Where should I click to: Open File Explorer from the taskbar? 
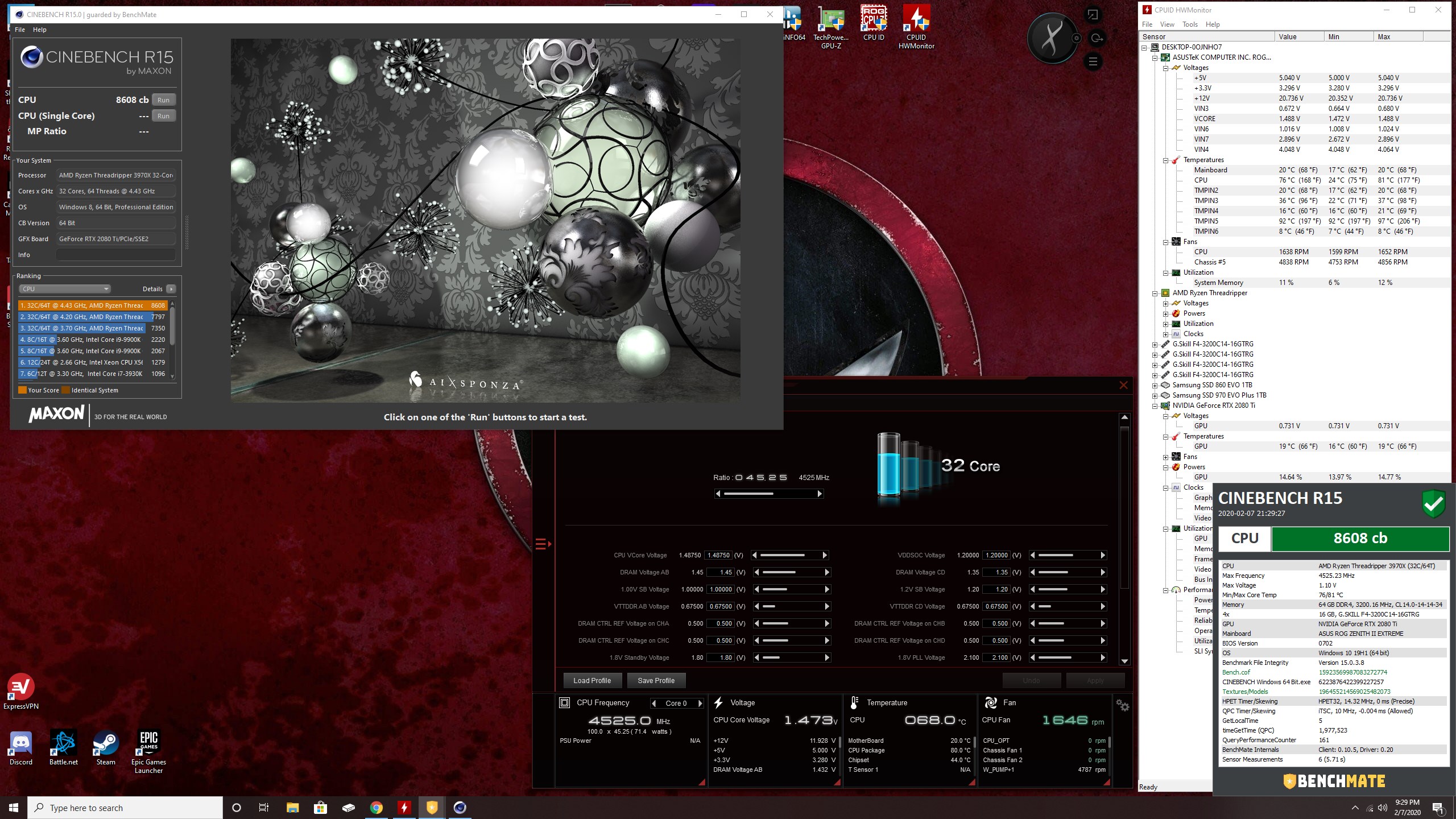pyautogui.click(x=292, y=808)
